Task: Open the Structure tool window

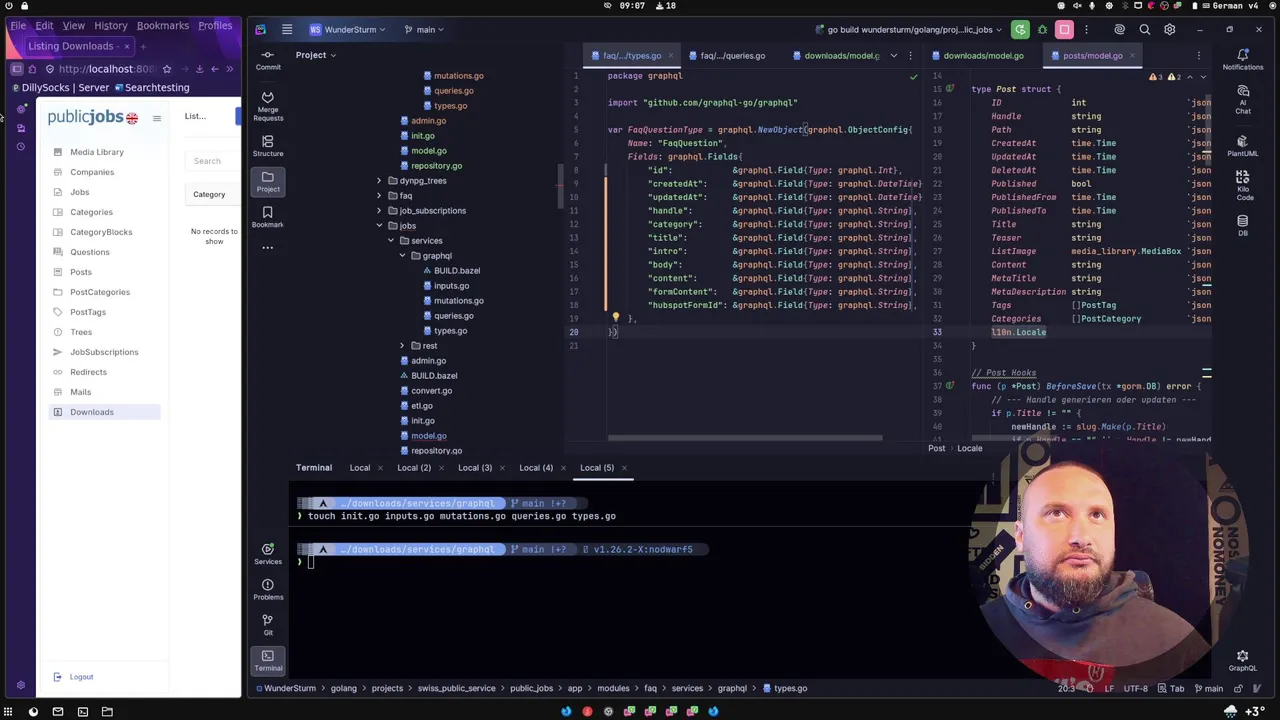Action: [267, 146]
